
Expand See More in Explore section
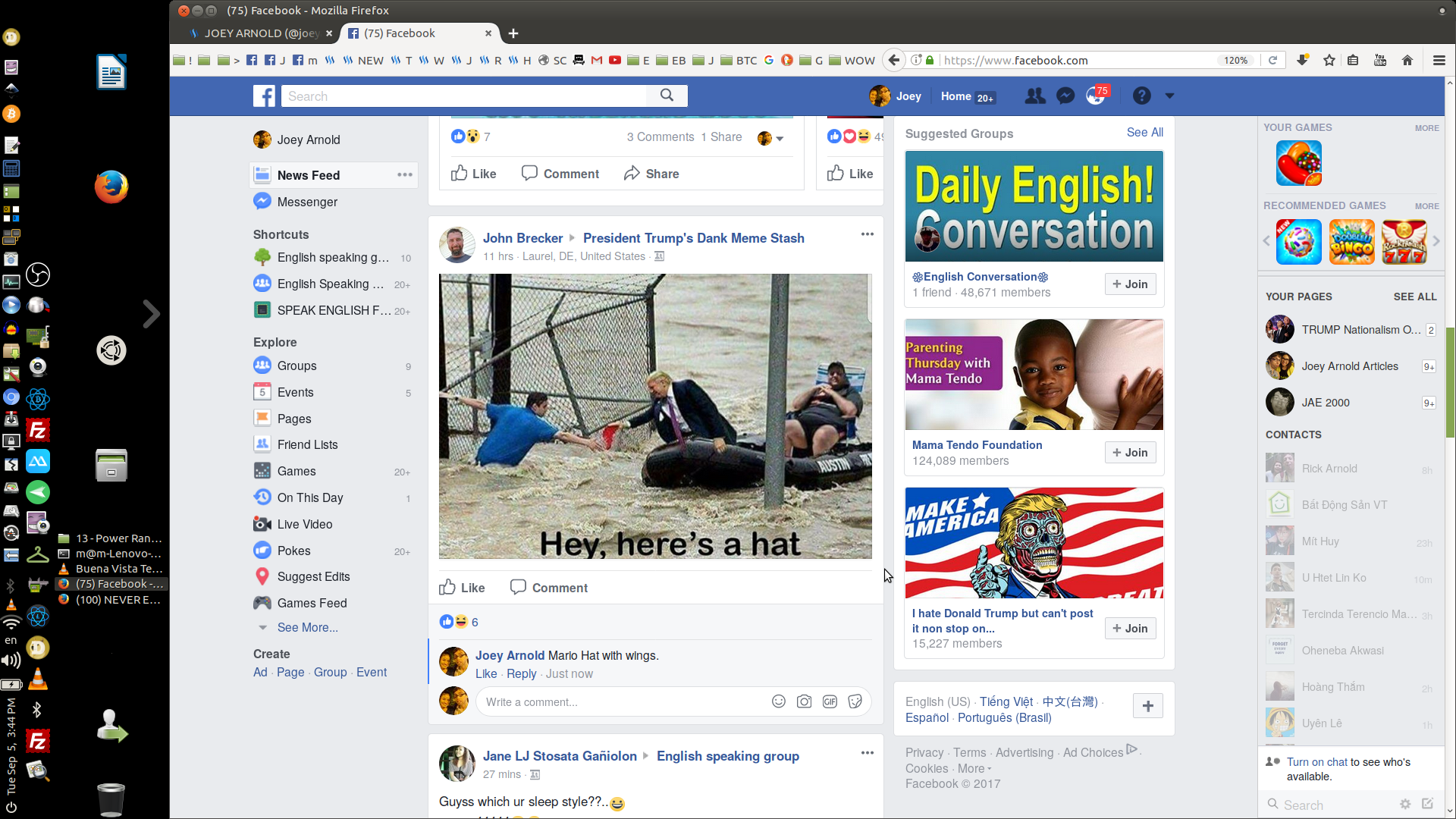tap(307, 627)
